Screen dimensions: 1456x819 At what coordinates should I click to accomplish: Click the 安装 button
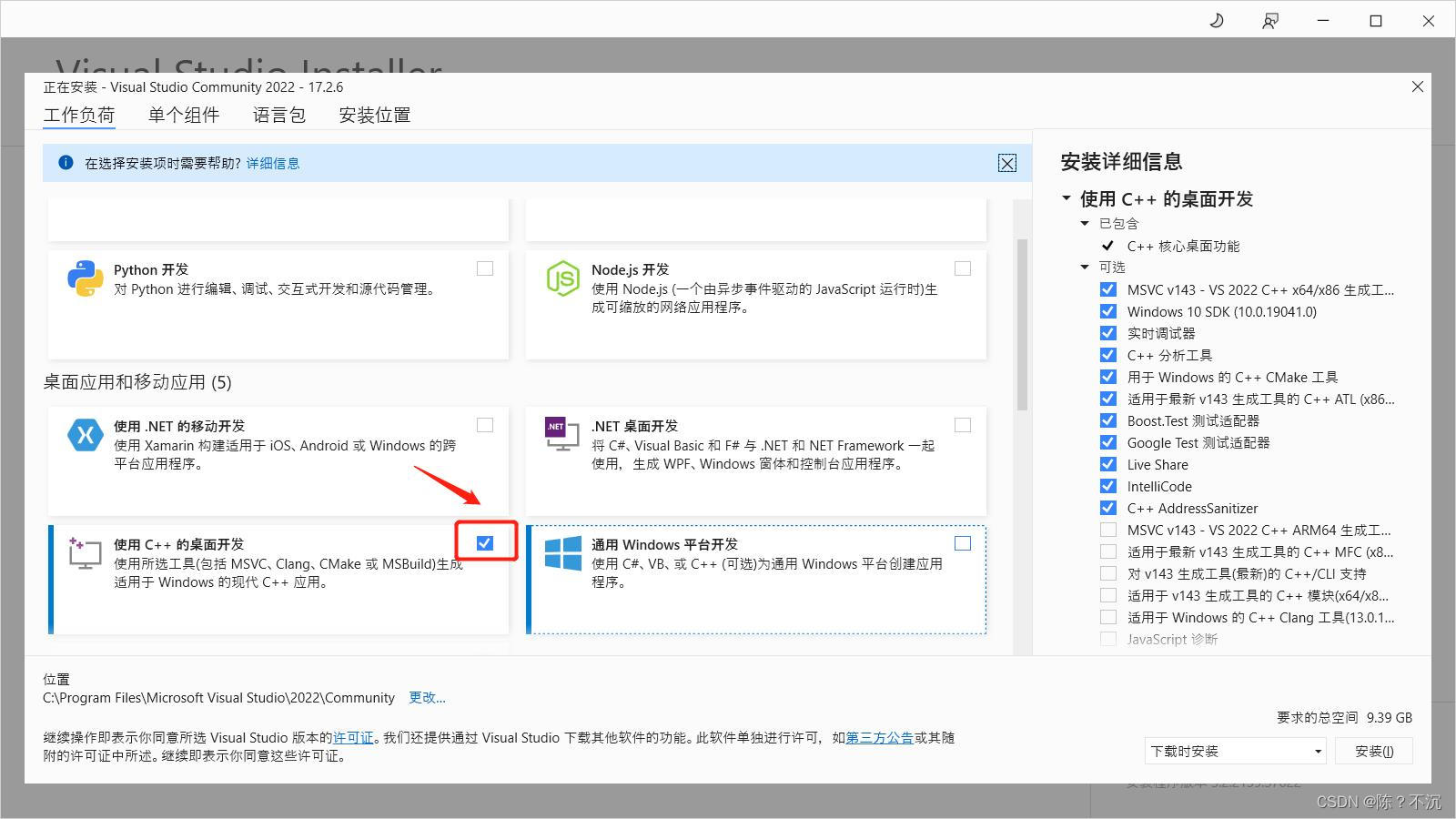click(1374, 751)
